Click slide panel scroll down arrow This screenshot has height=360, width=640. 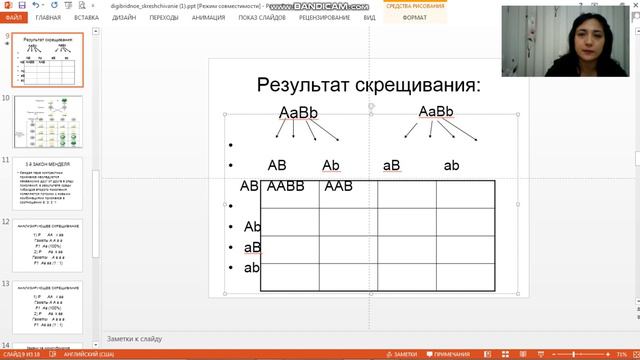[x=96, y=345]
